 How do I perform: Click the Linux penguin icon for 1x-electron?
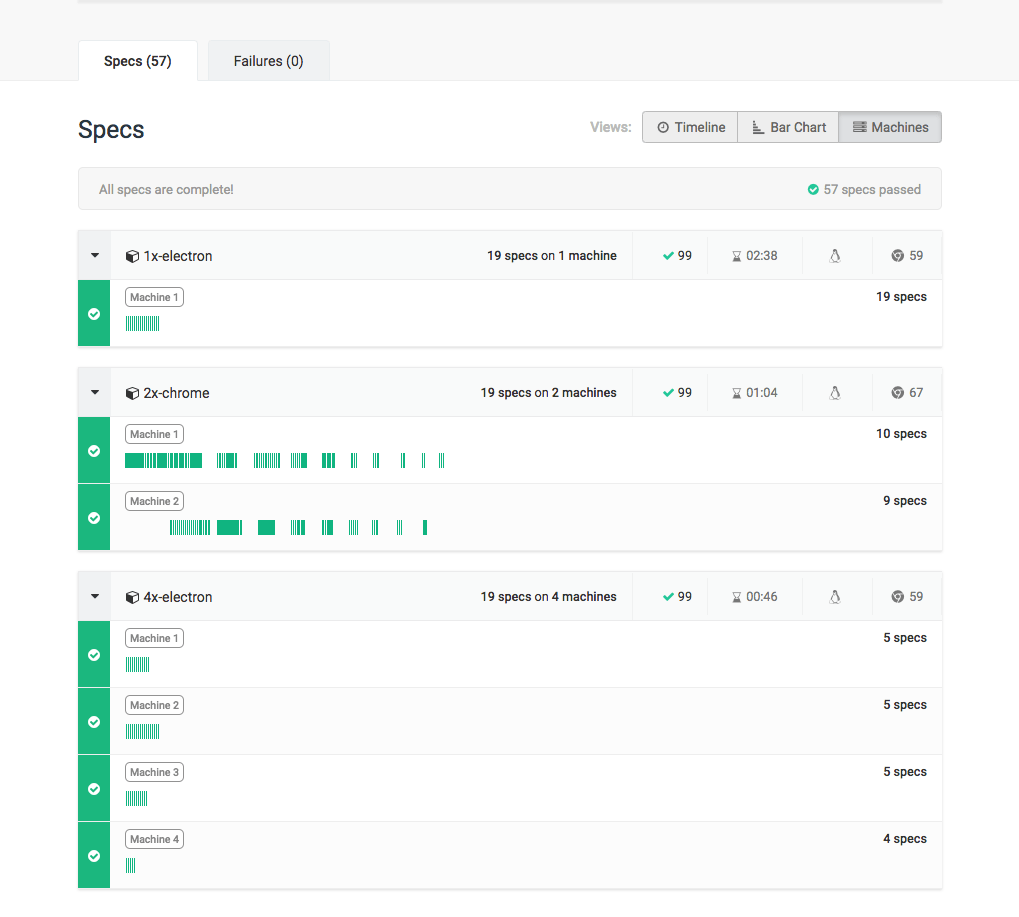[x=835, y=255]
